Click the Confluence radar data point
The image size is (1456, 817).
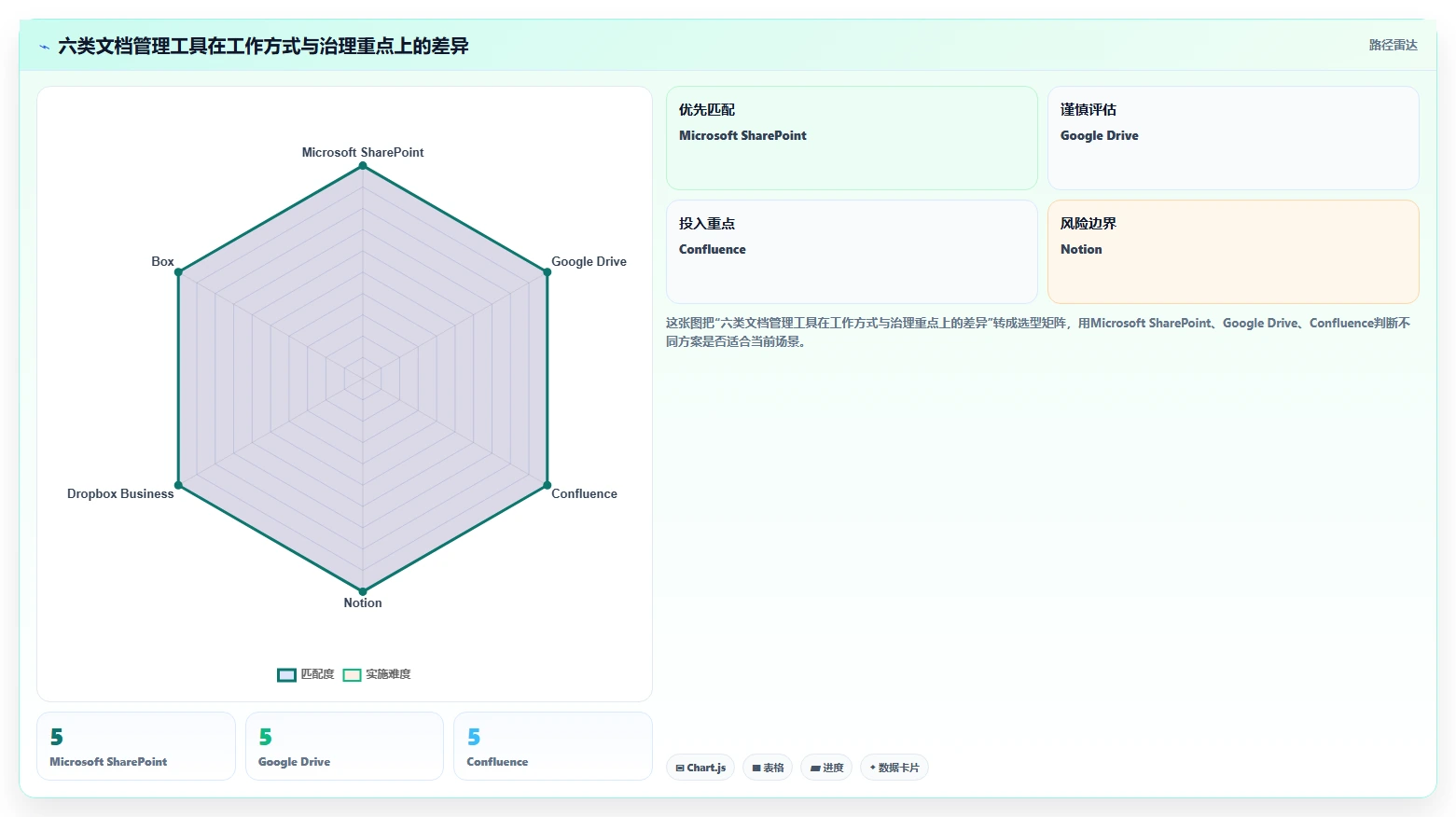(x=548, y=485)
